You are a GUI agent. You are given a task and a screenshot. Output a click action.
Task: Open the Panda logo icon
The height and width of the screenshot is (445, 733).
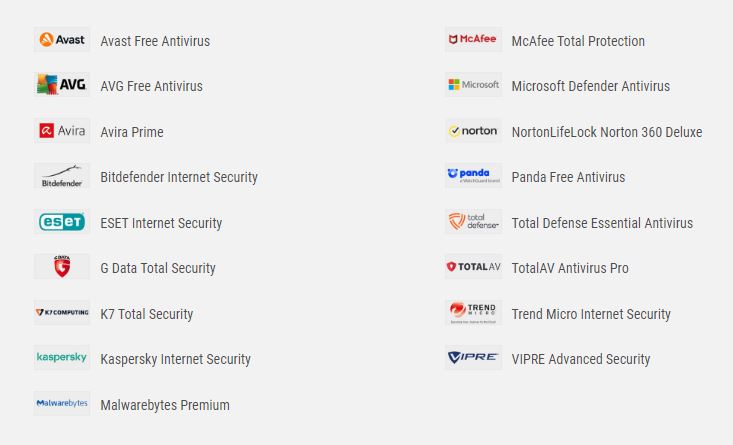coord(473,176)
